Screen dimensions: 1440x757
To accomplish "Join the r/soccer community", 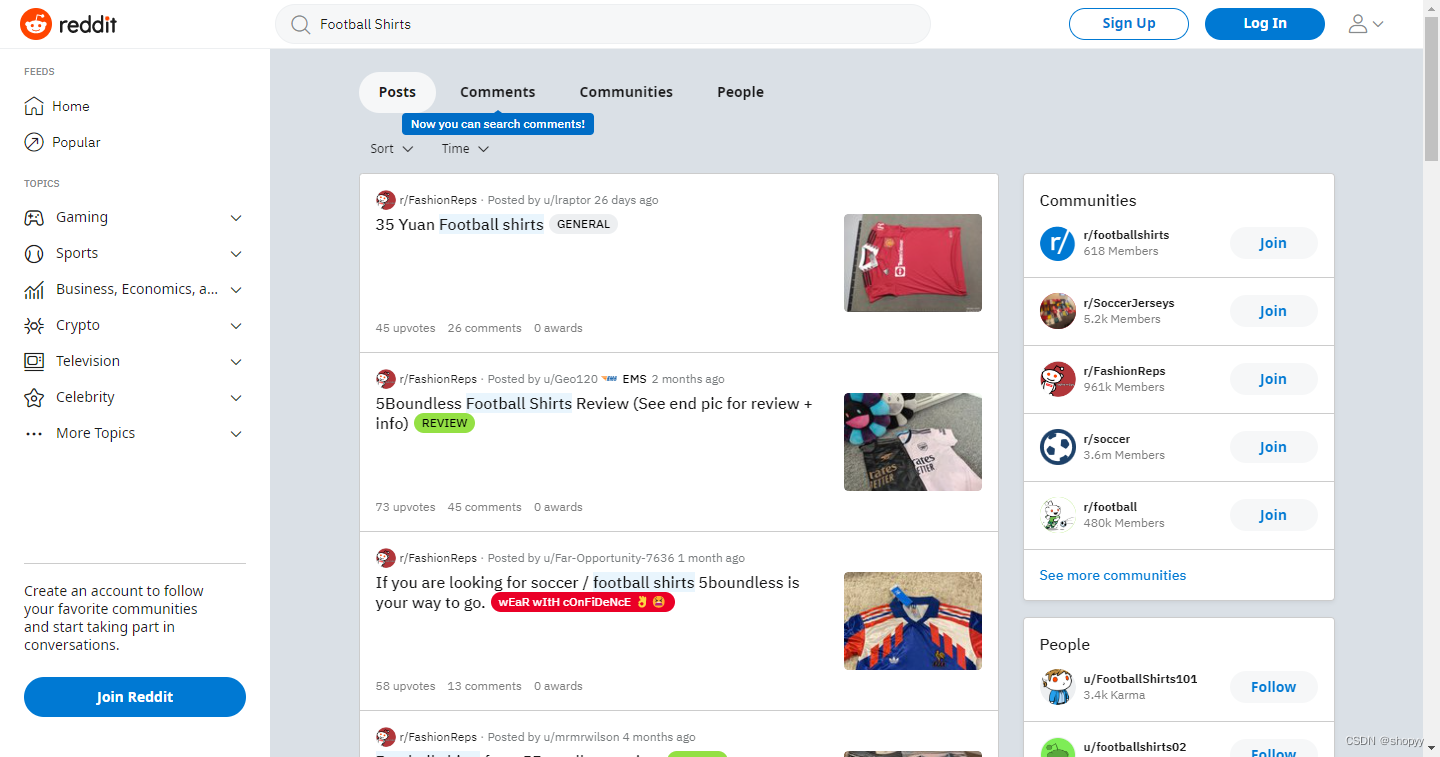I will point(1273,447).
